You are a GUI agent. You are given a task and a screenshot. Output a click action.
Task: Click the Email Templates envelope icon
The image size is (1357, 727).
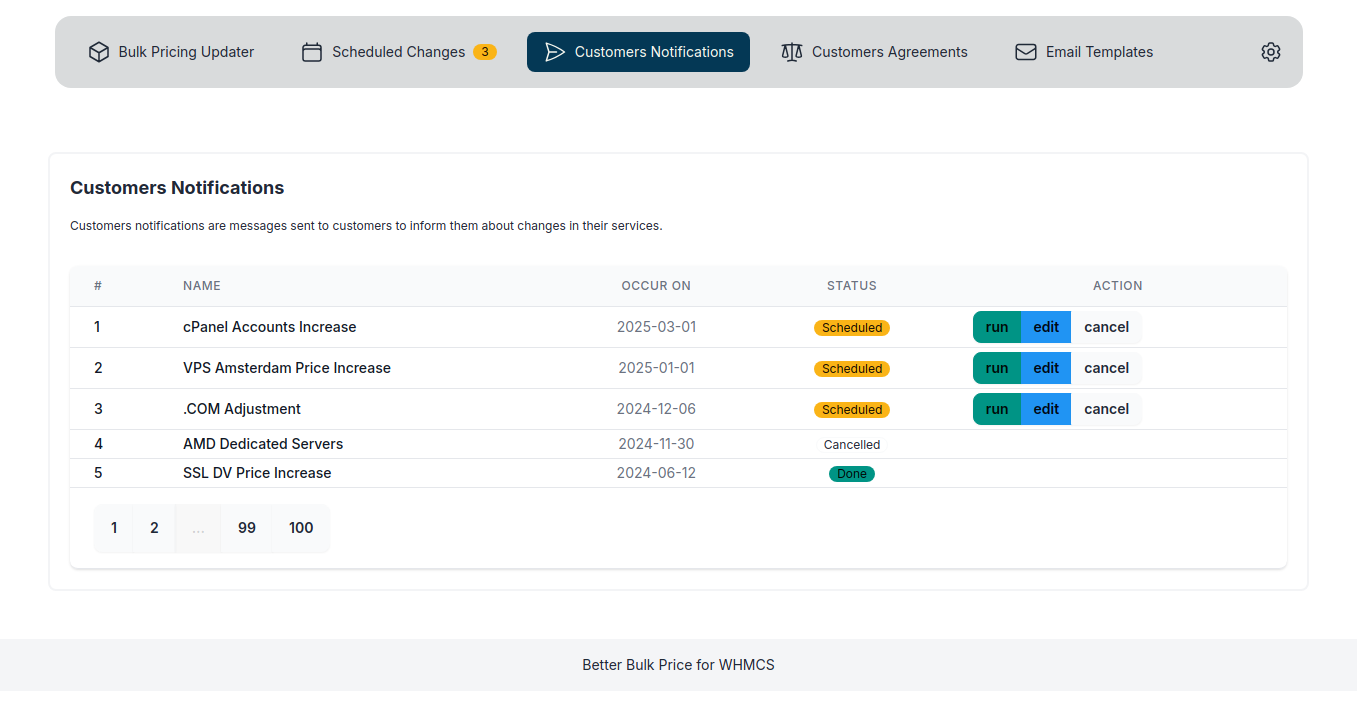tap(1026, 51)
